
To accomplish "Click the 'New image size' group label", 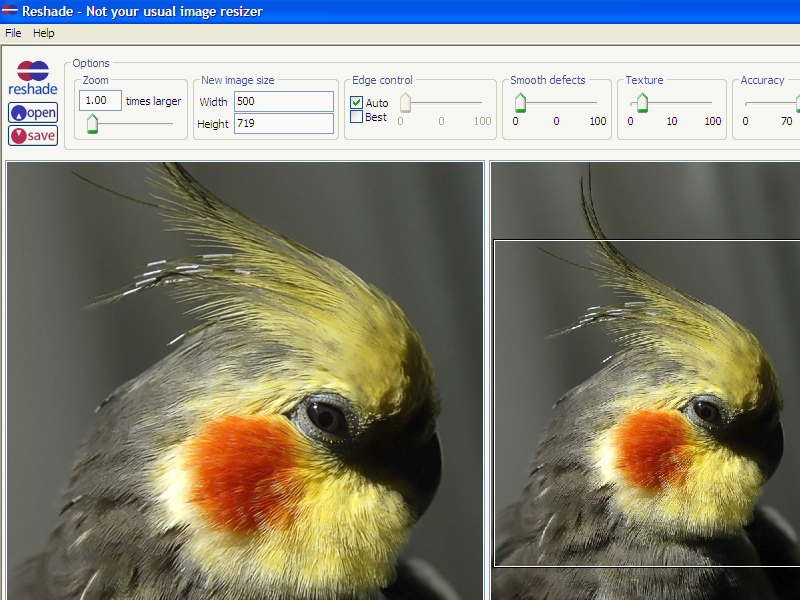I will [238, 80].
